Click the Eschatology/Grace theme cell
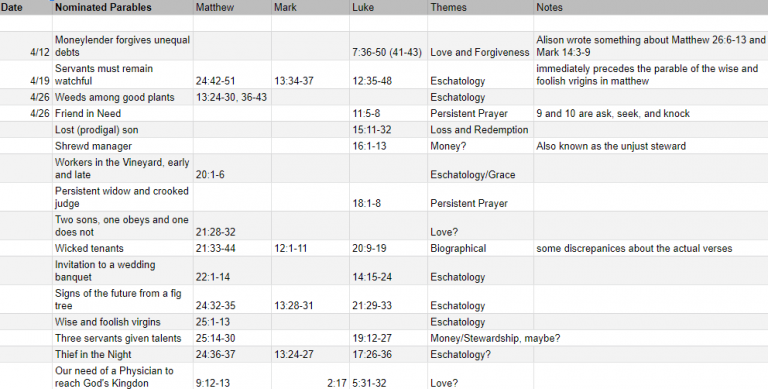 pyautogui.click(x=480, y=169)
